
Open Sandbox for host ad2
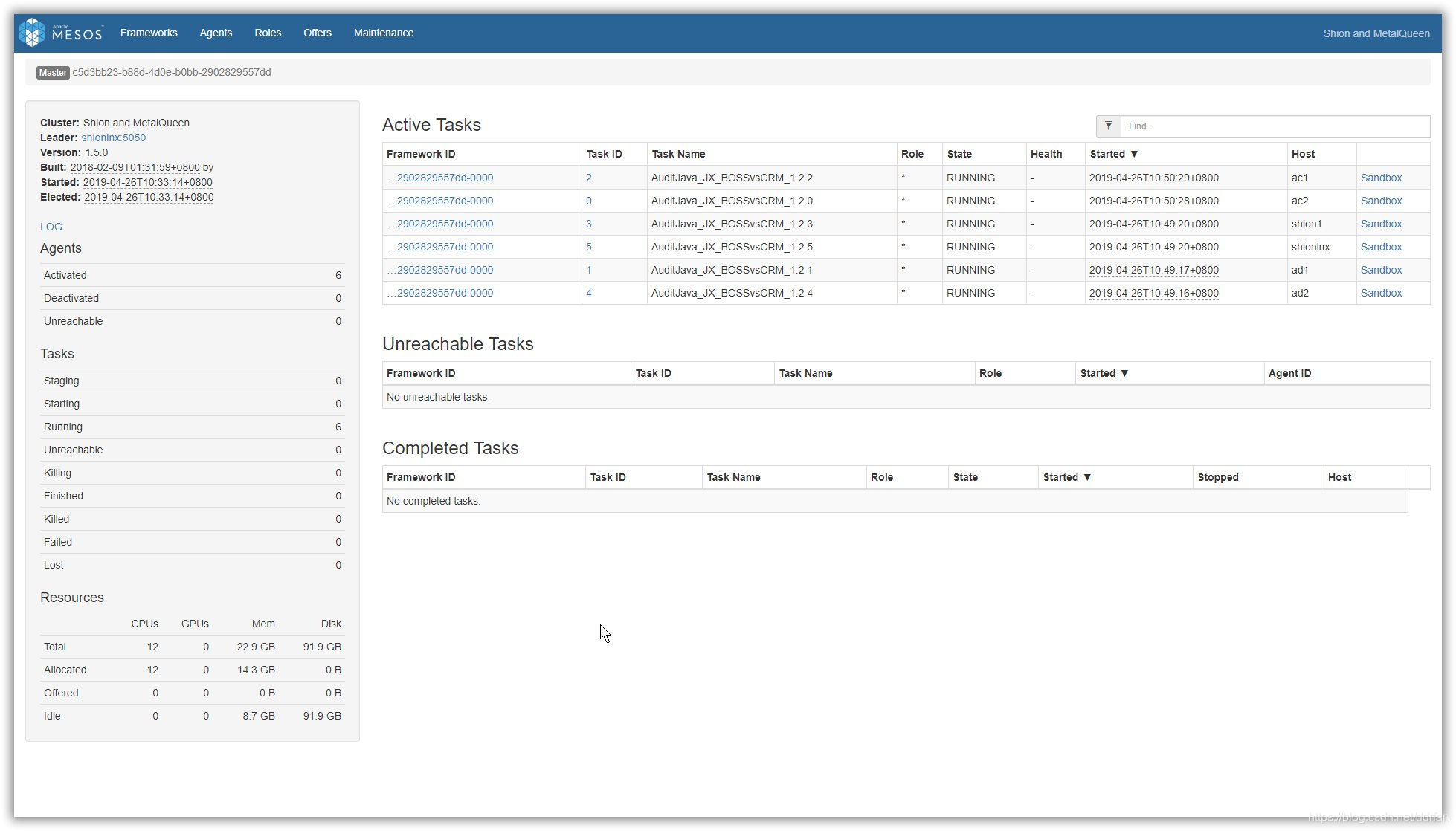(x=1381, y=293)
